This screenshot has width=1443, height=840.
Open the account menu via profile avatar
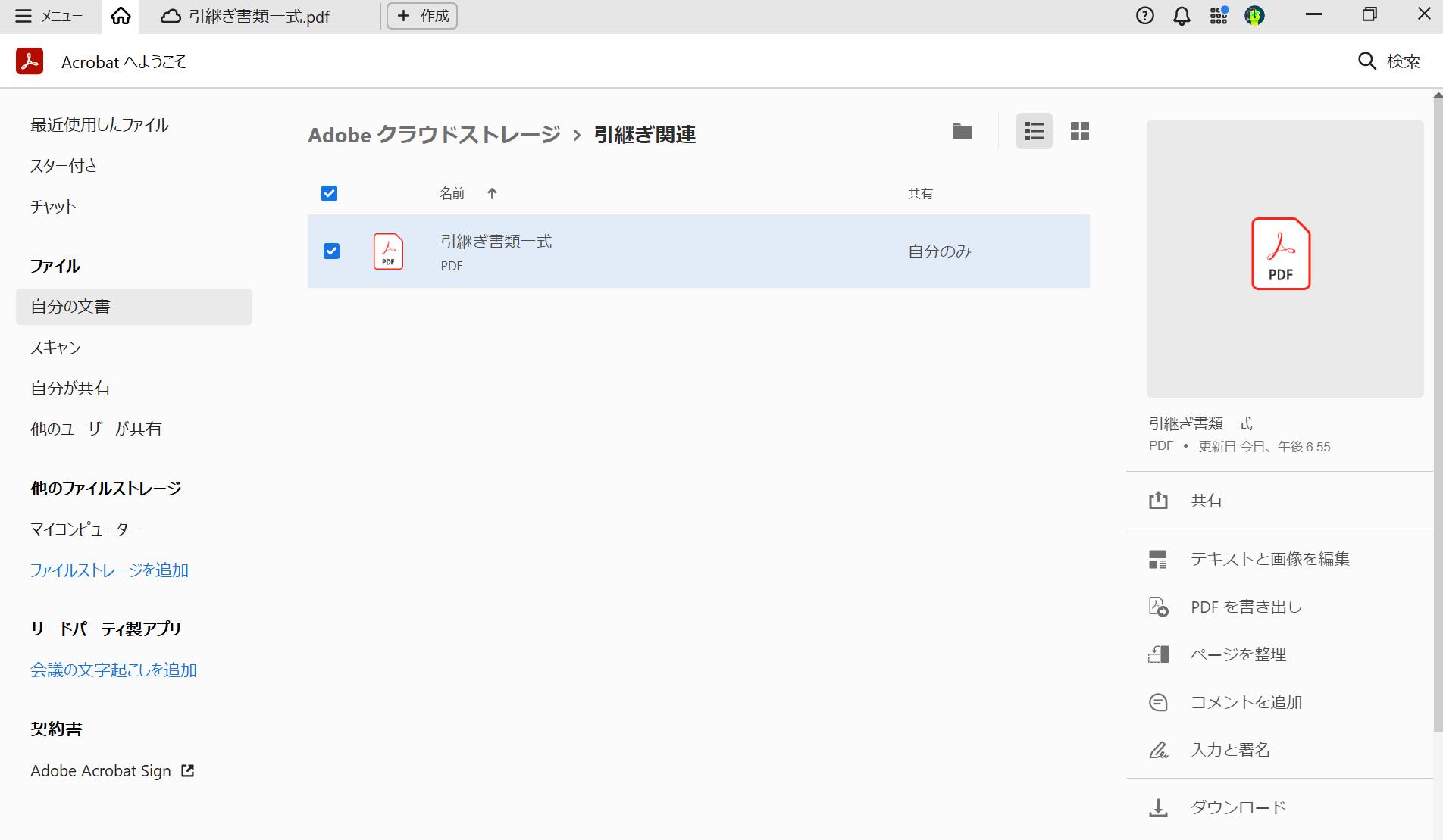point(1254,15)
